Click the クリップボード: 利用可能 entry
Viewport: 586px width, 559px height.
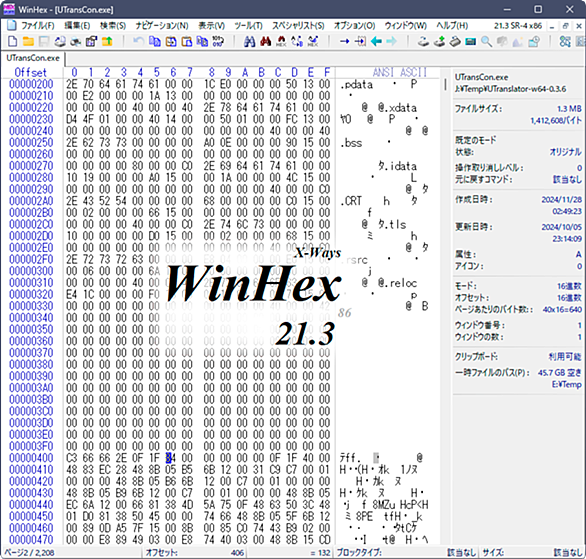coord(518,357)
